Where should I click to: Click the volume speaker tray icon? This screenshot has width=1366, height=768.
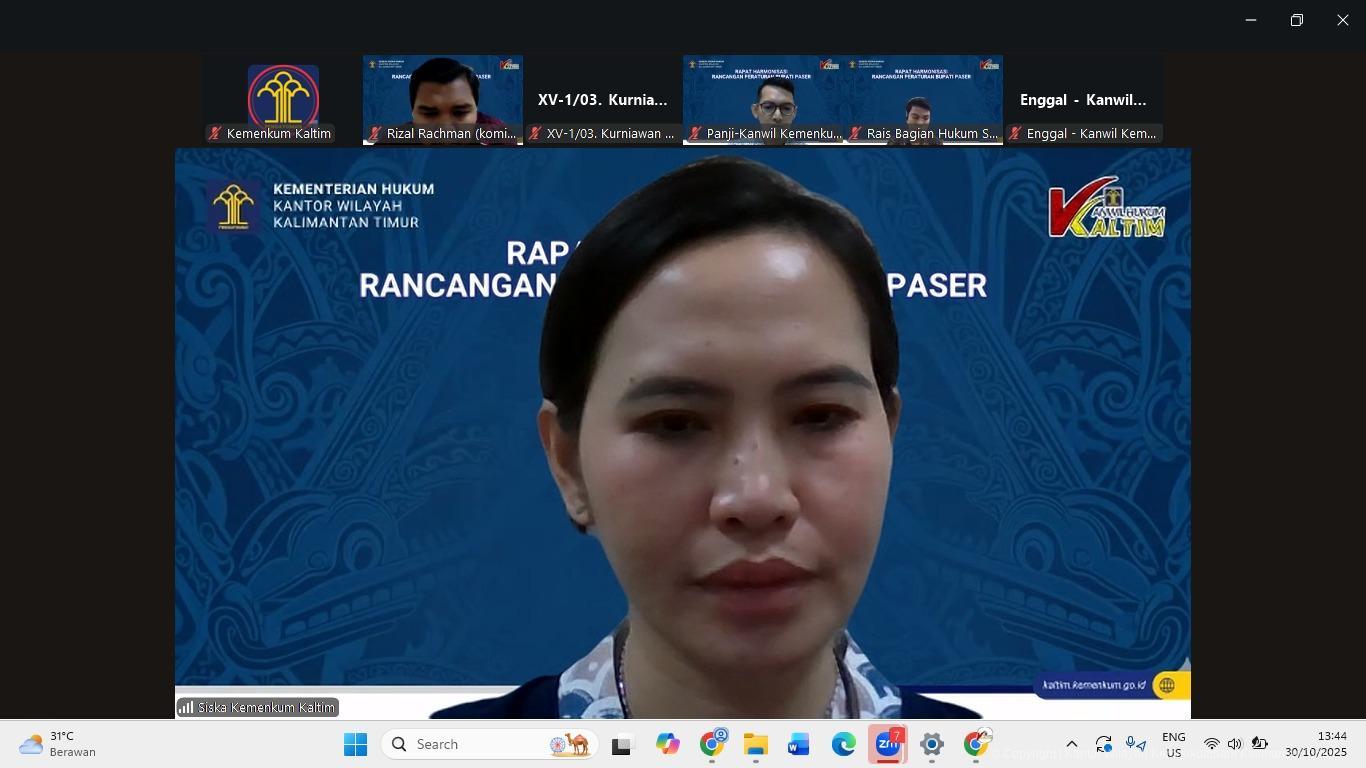(1234, 744)
